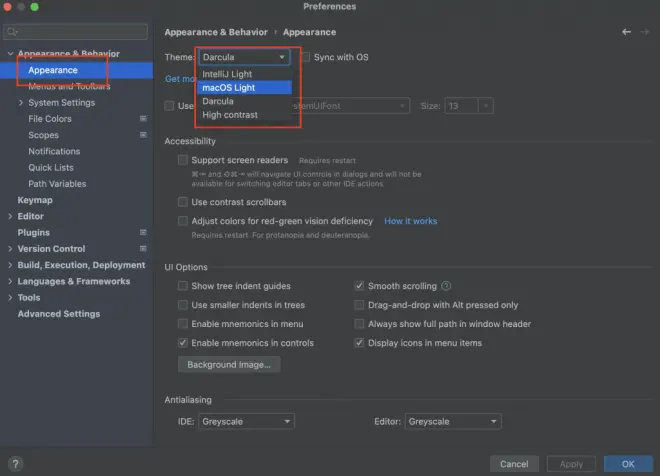Open the font Size dropdown arrow
Screen dimensions: 660x476
[x=486, y=106]
